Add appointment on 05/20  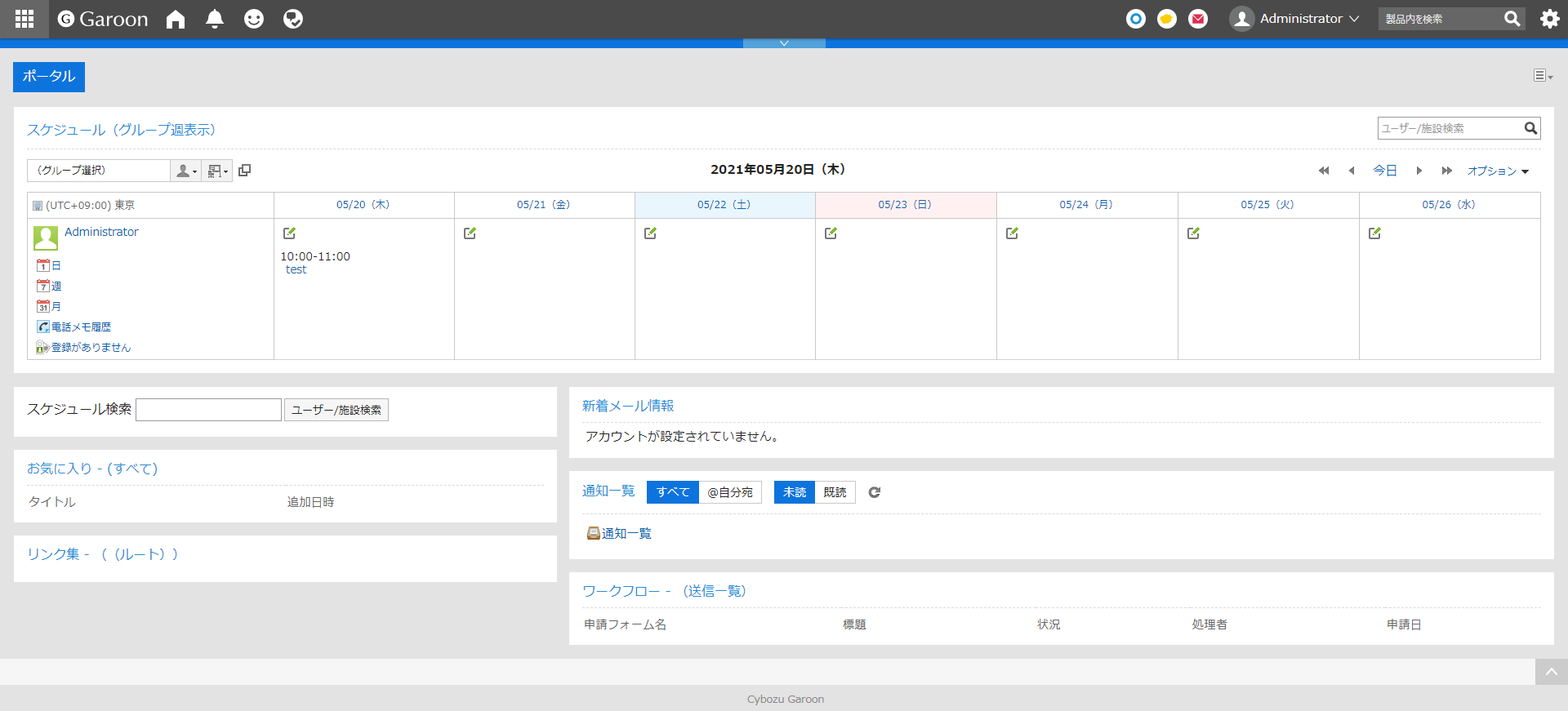(289, 233)
